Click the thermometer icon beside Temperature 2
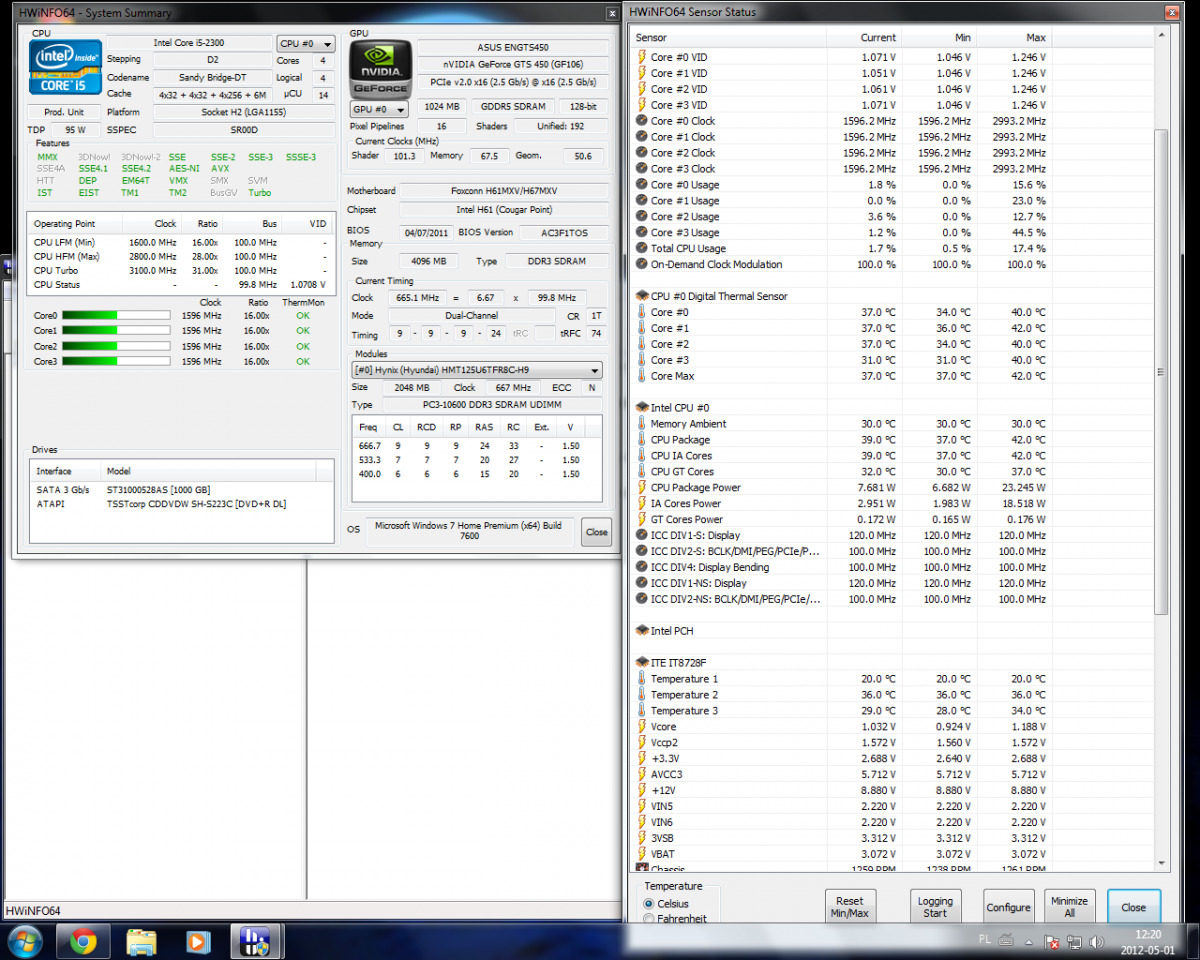 pos(642,695)
